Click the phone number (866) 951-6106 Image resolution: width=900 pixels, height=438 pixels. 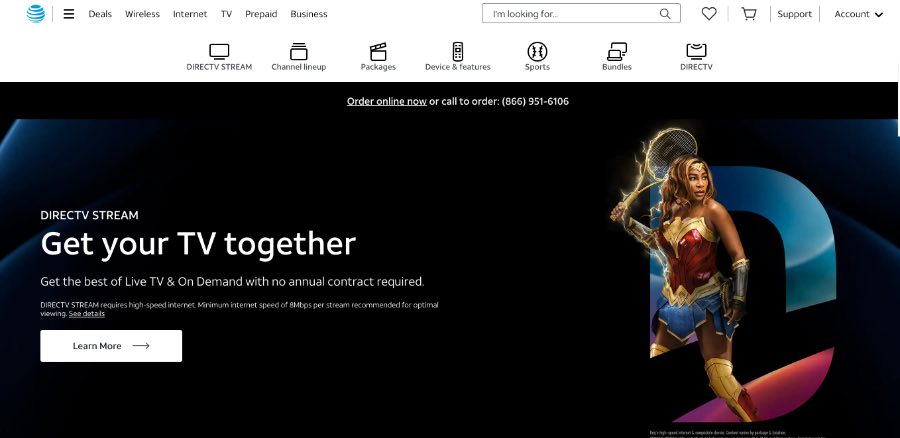click(535, 101)
